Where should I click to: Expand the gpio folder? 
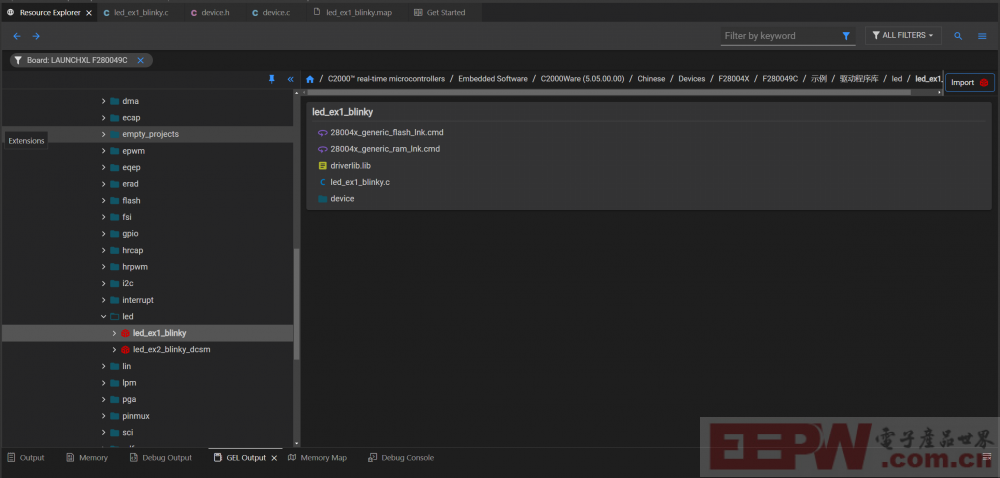click(104, 234)
